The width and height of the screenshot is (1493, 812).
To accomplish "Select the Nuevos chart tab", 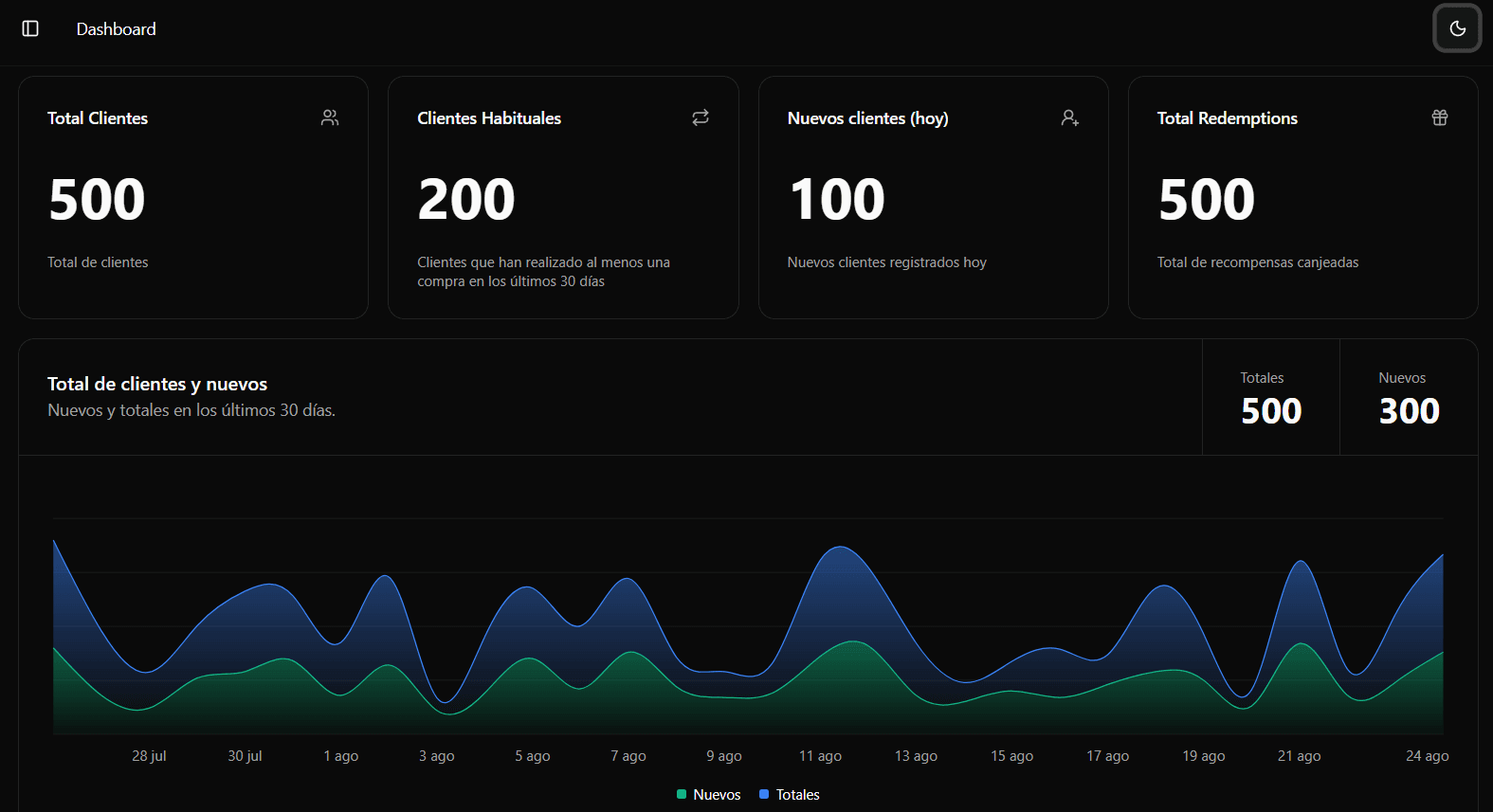I will [1409, 398].
